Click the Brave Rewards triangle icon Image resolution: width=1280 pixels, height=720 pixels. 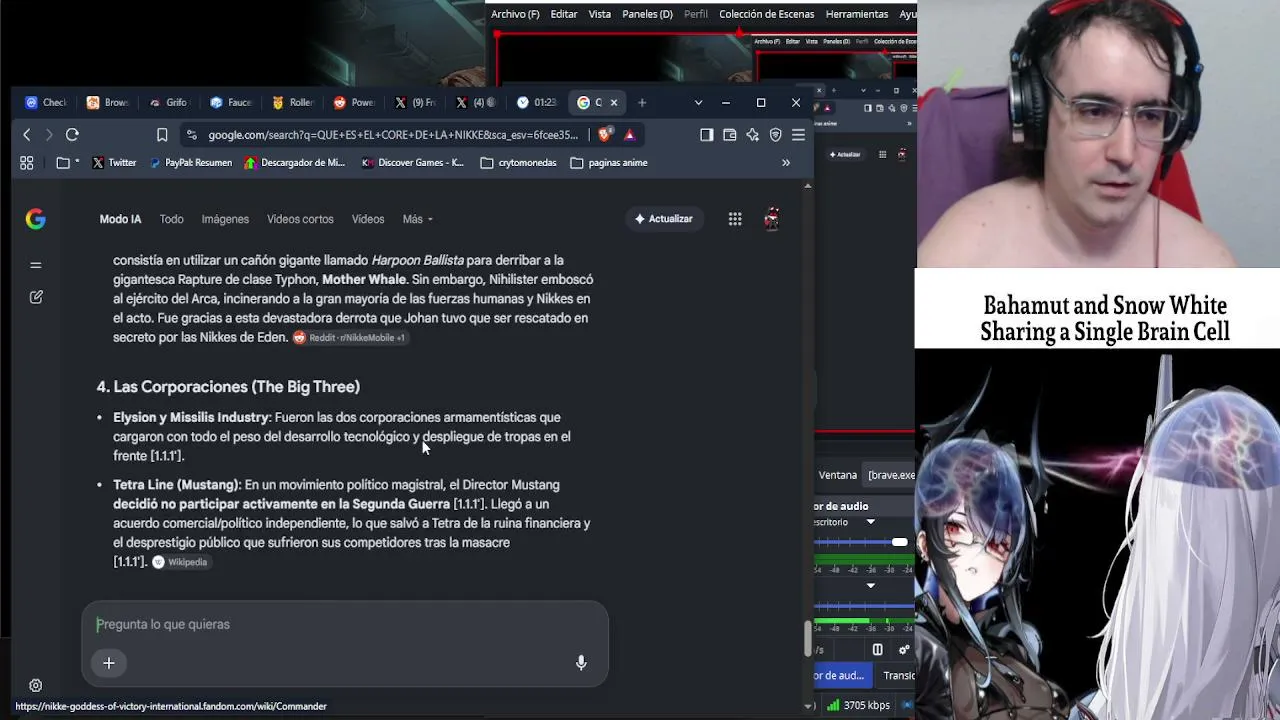tap(629, 135)
